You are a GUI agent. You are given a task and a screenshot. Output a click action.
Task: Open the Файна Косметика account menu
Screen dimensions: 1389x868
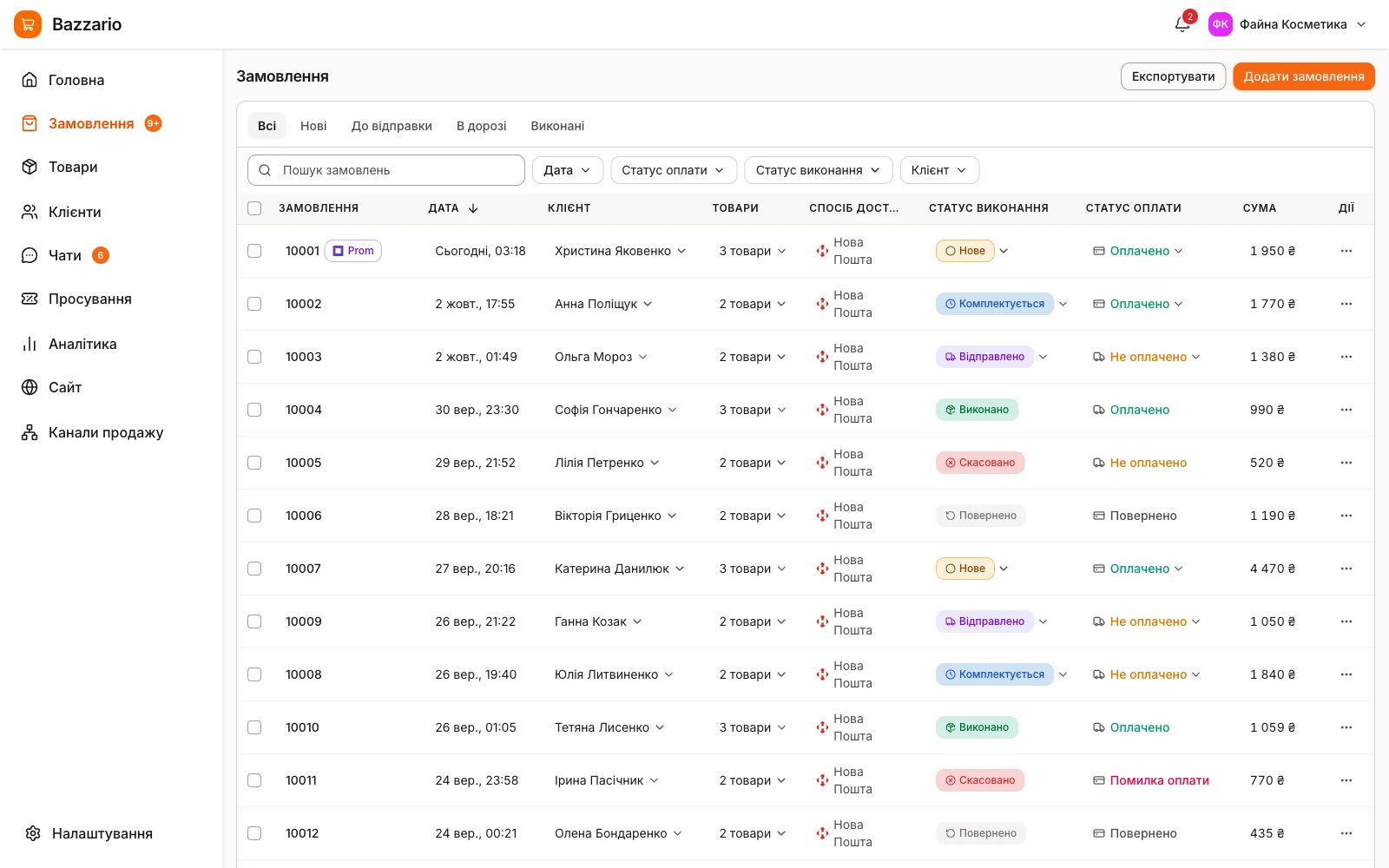pyautogui.click(x=1288, y=24)
